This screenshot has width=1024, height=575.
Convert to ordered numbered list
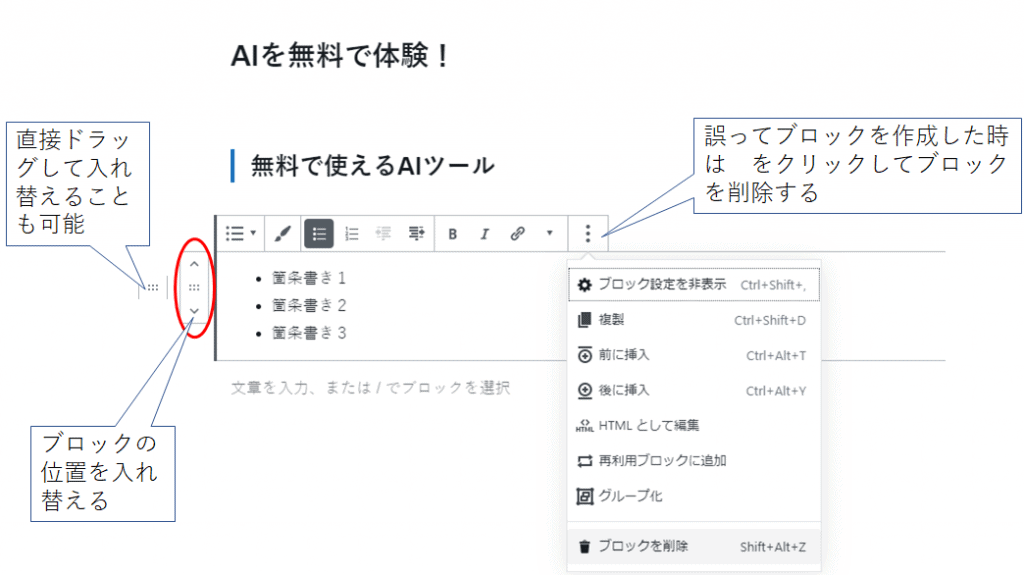pyautogui.click(x=351, y=234)
